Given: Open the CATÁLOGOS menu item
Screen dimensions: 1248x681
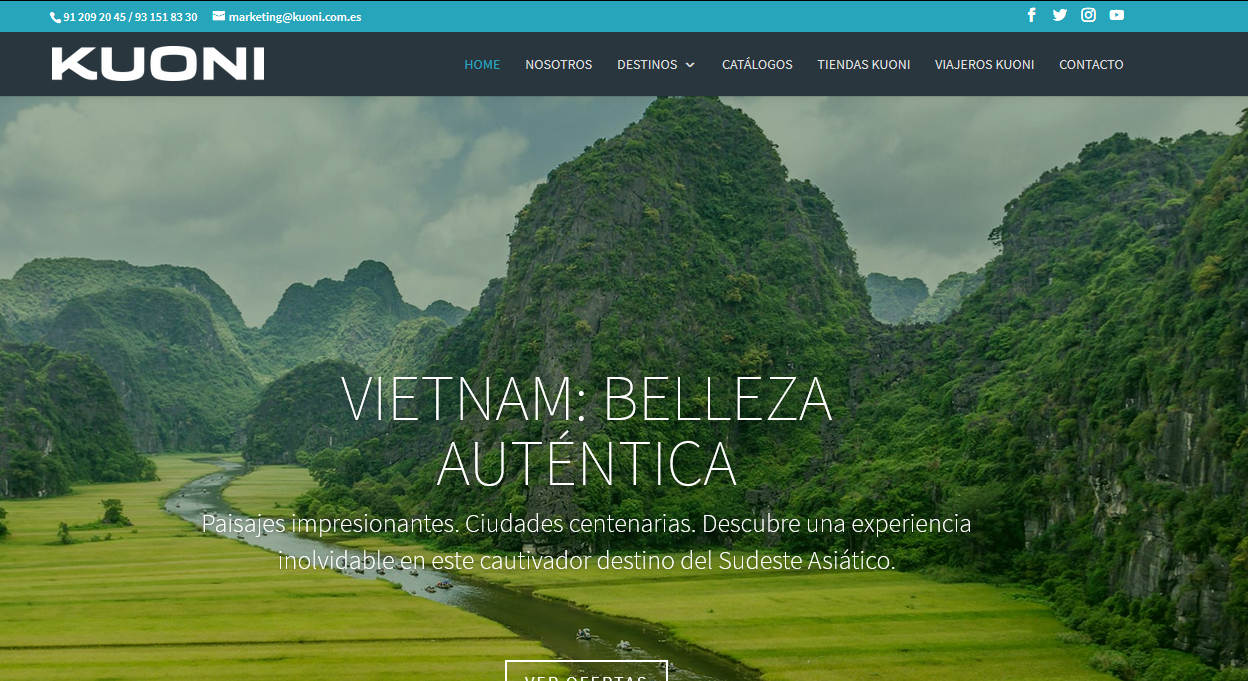Looking at the screenshot, I should coord(757,64).
